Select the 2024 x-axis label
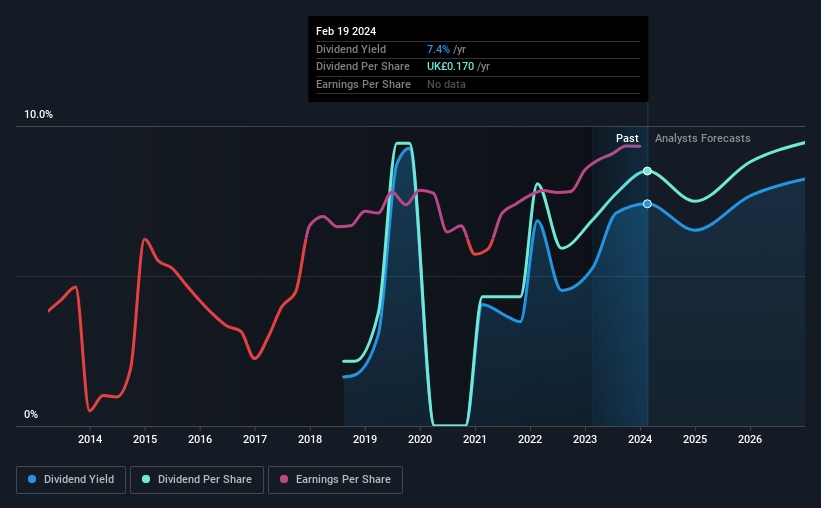821x508 pixels. [640, 439]
